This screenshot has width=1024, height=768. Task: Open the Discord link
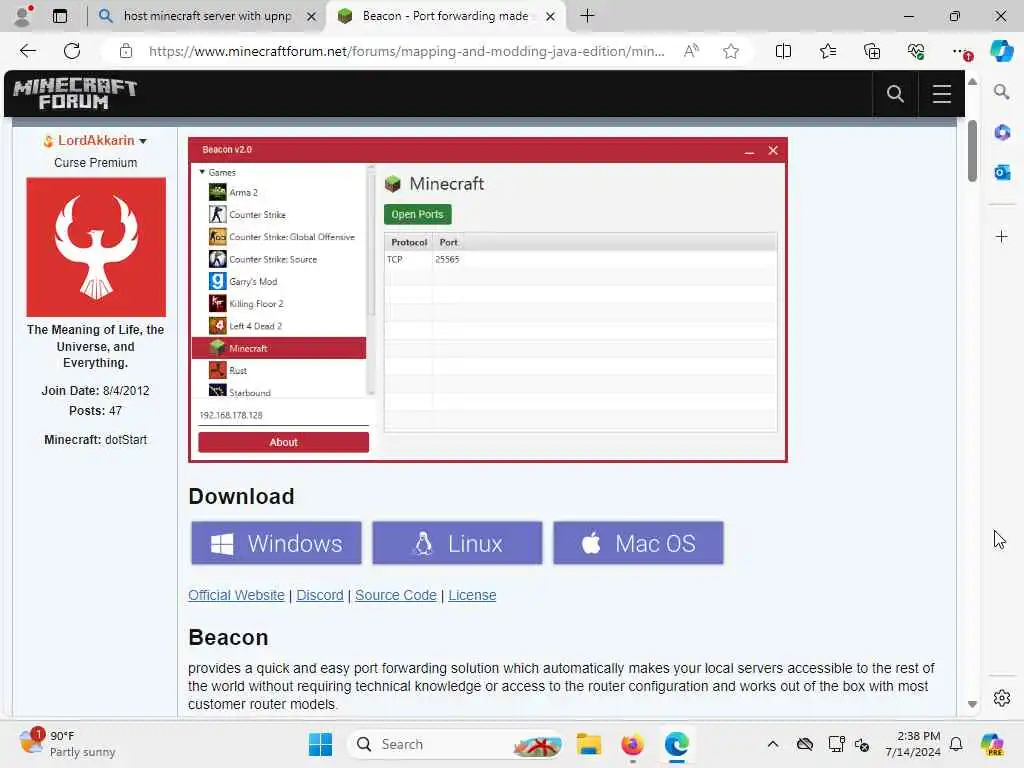tap(320, 595)
